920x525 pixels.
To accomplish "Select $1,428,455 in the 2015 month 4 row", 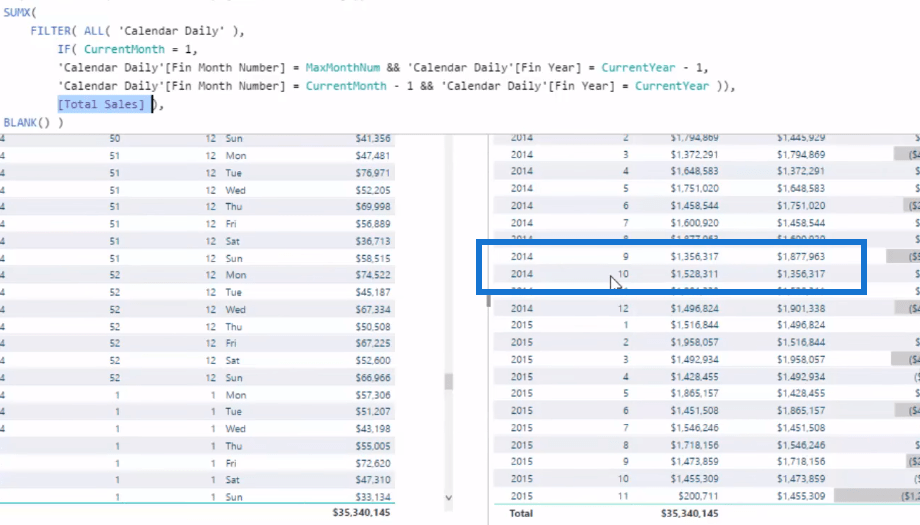I will click(x=695, y=377).
